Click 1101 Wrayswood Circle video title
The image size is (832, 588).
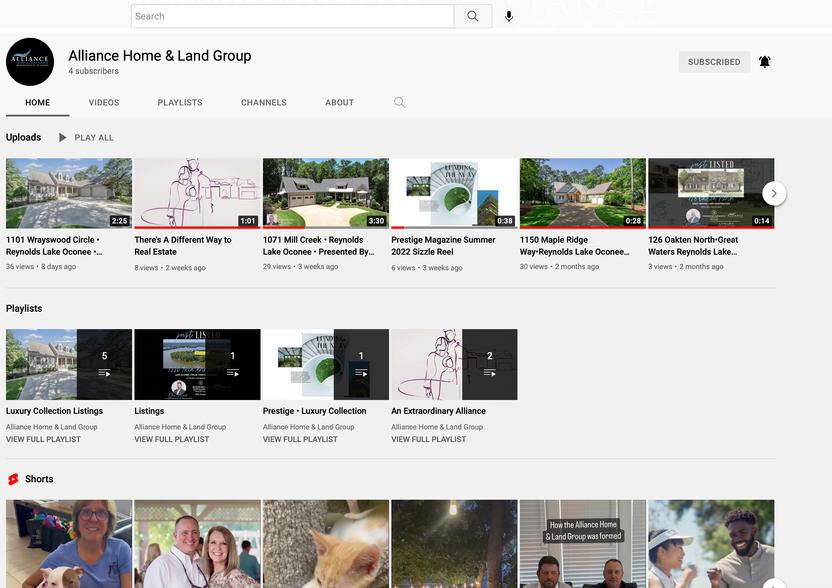pos(54,246)
